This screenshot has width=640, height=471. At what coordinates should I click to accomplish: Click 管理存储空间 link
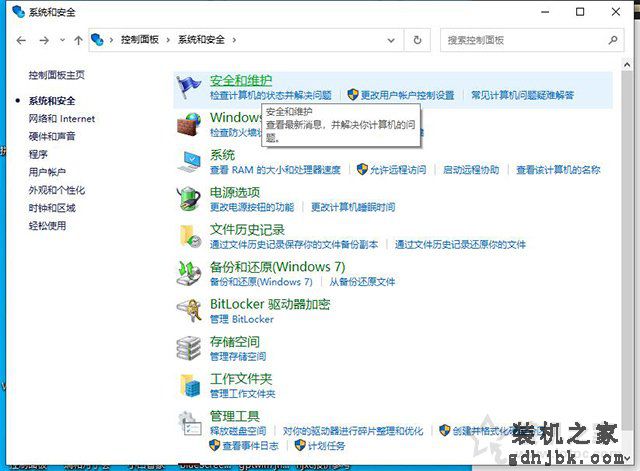238,356
